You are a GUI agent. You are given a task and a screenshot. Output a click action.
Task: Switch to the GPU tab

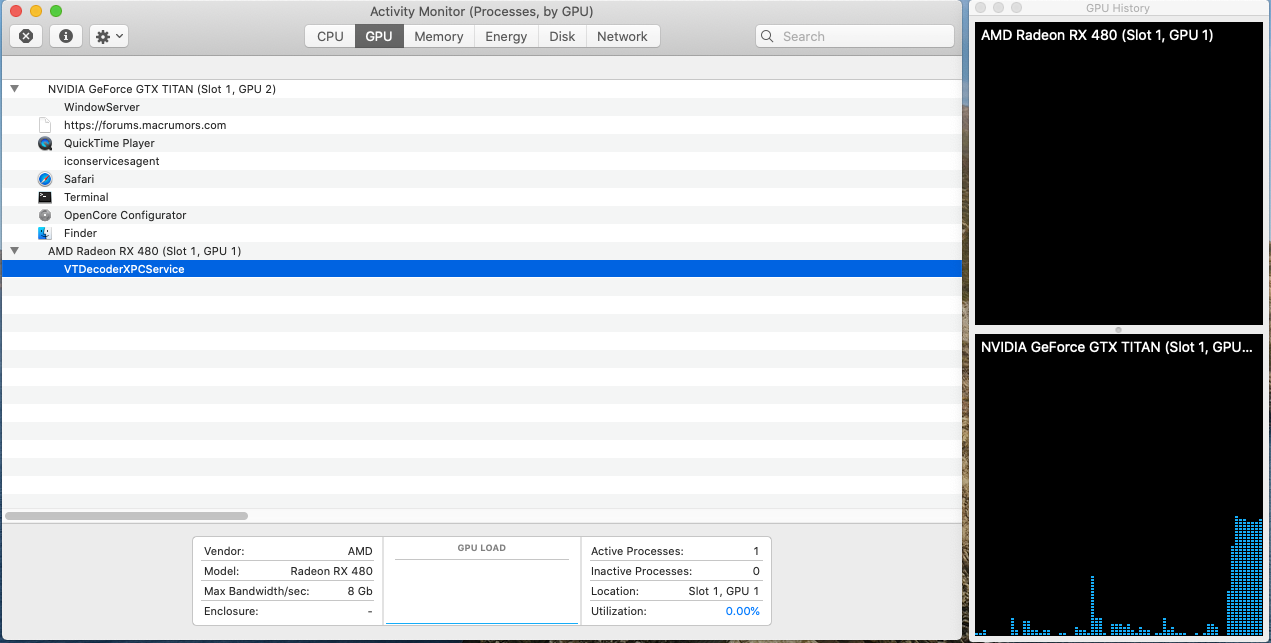click(x=379, y=36)
